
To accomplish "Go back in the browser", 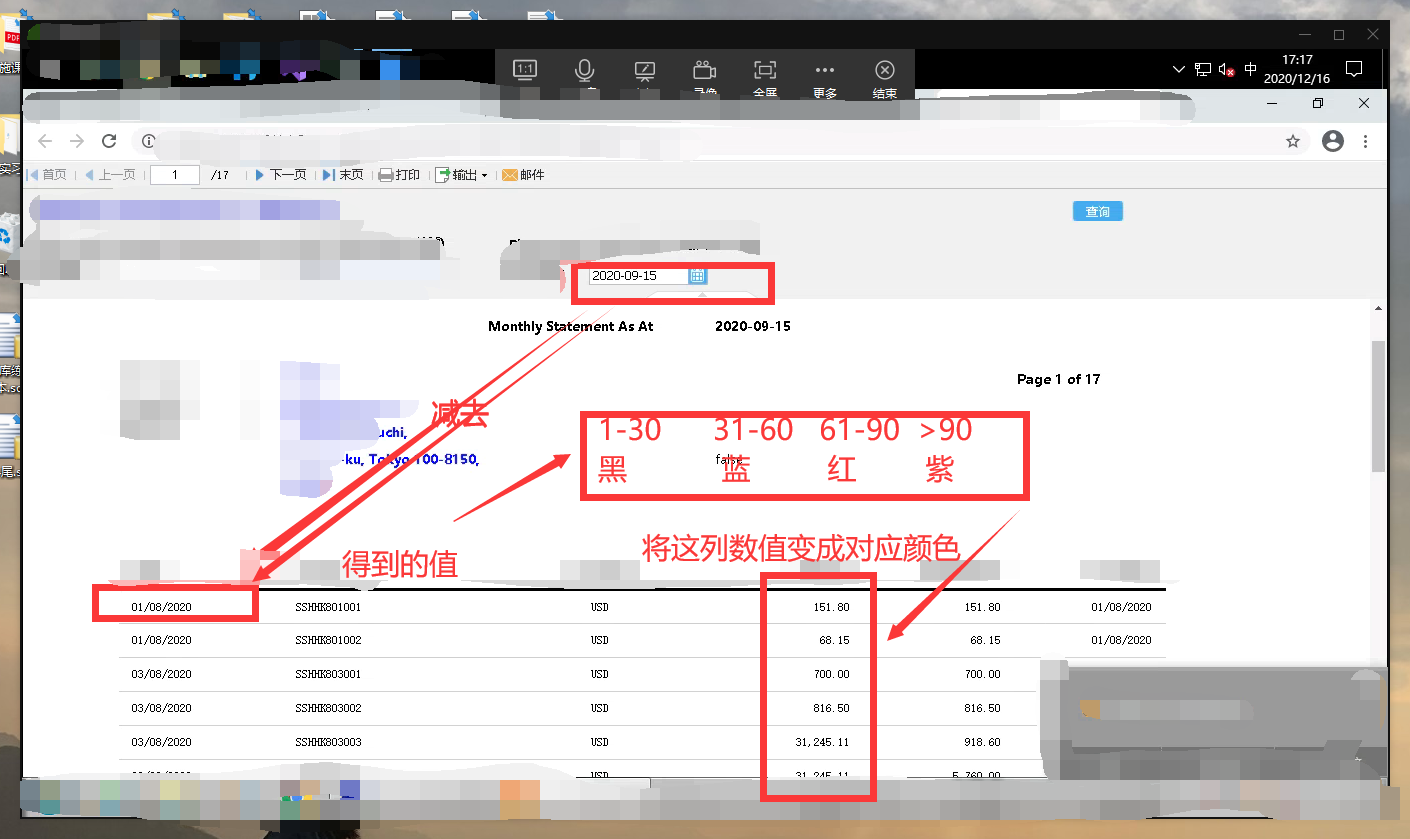I will pyautogui.click(x=45, y=141).
